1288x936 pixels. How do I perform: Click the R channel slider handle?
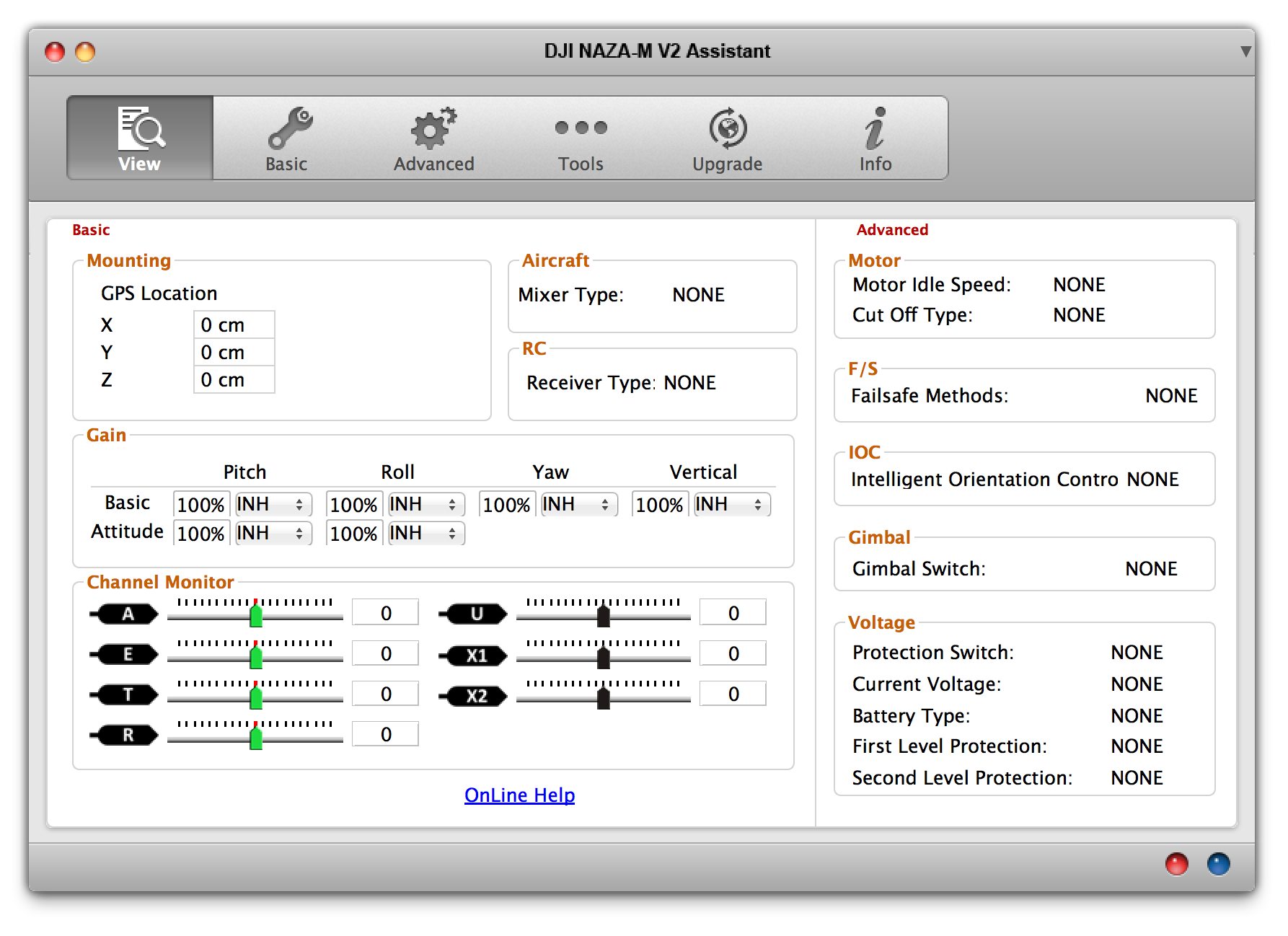click(255, 736)
